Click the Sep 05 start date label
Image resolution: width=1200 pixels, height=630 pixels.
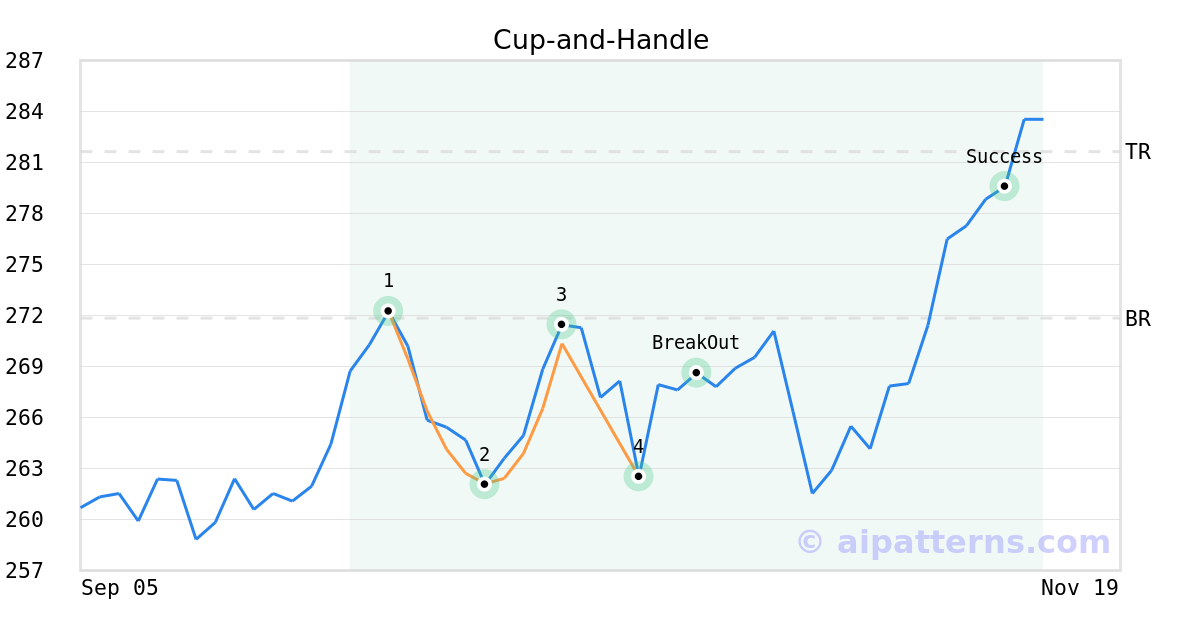coord(120,588)
